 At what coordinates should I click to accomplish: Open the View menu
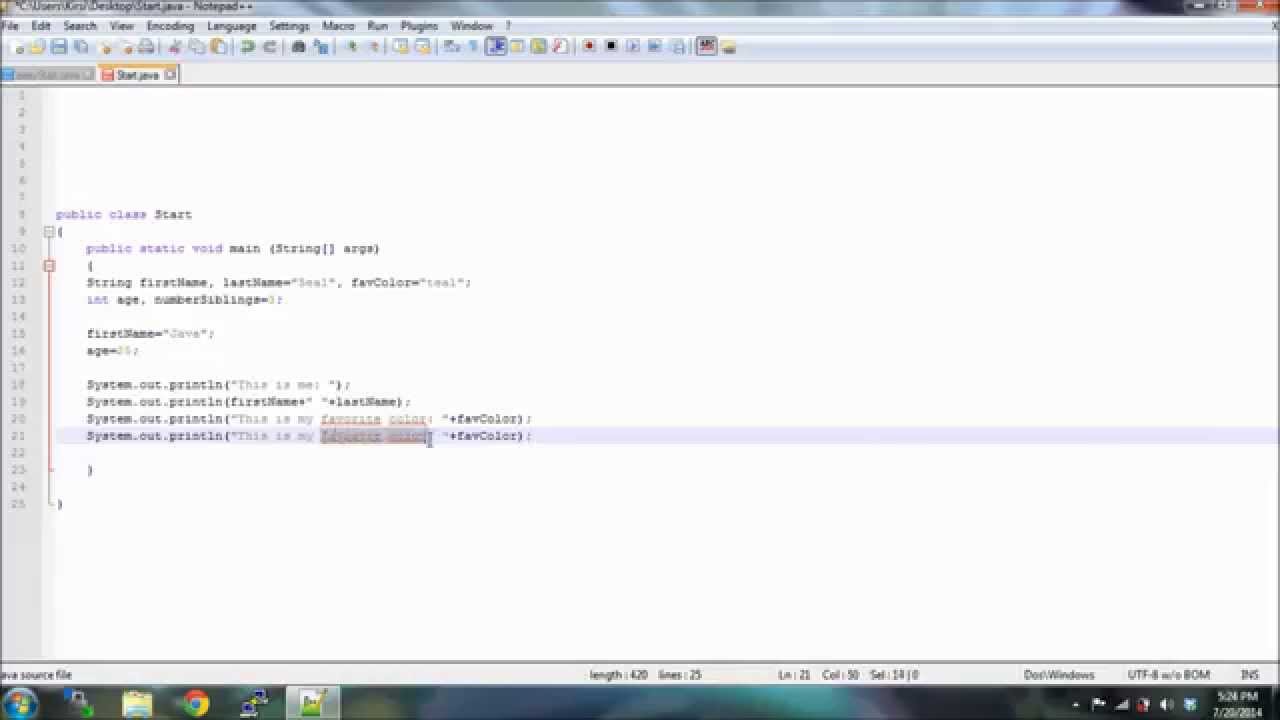click(x=121, y=26)
